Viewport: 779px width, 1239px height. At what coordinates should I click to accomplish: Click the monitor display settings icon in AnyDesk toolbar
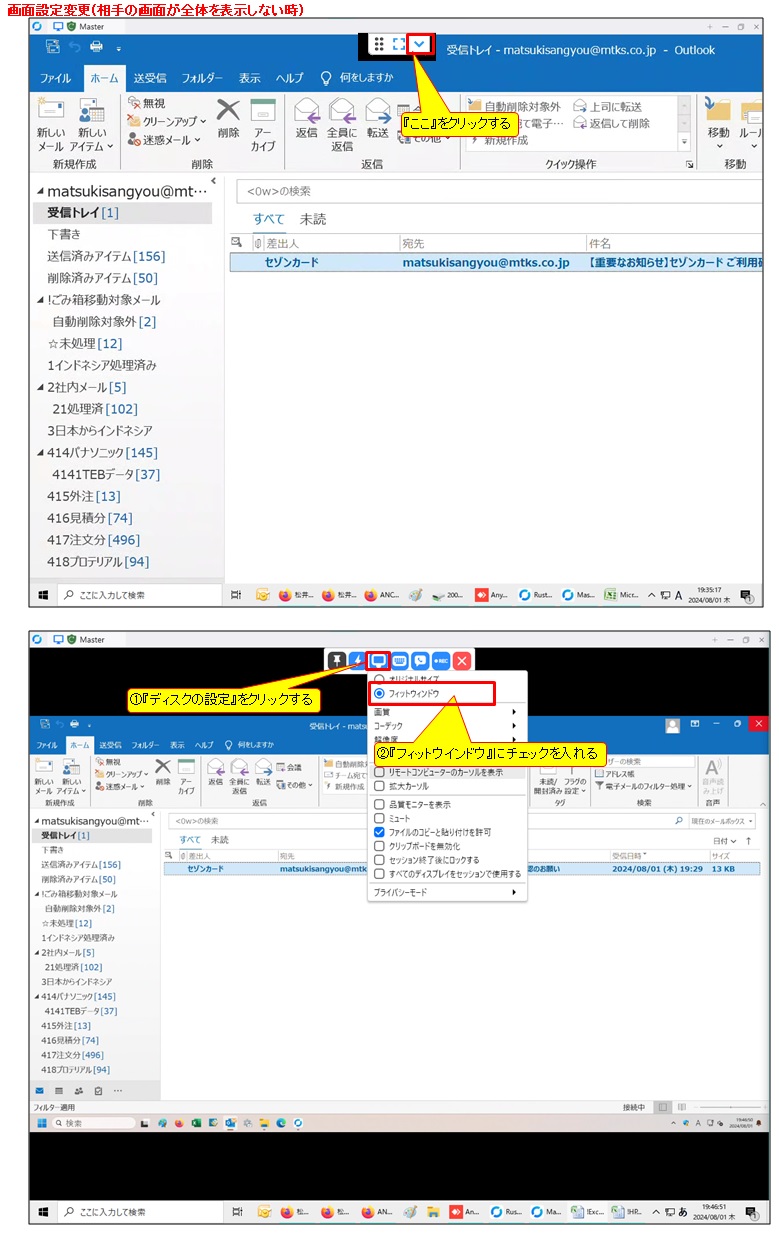[x=378, y=660]
